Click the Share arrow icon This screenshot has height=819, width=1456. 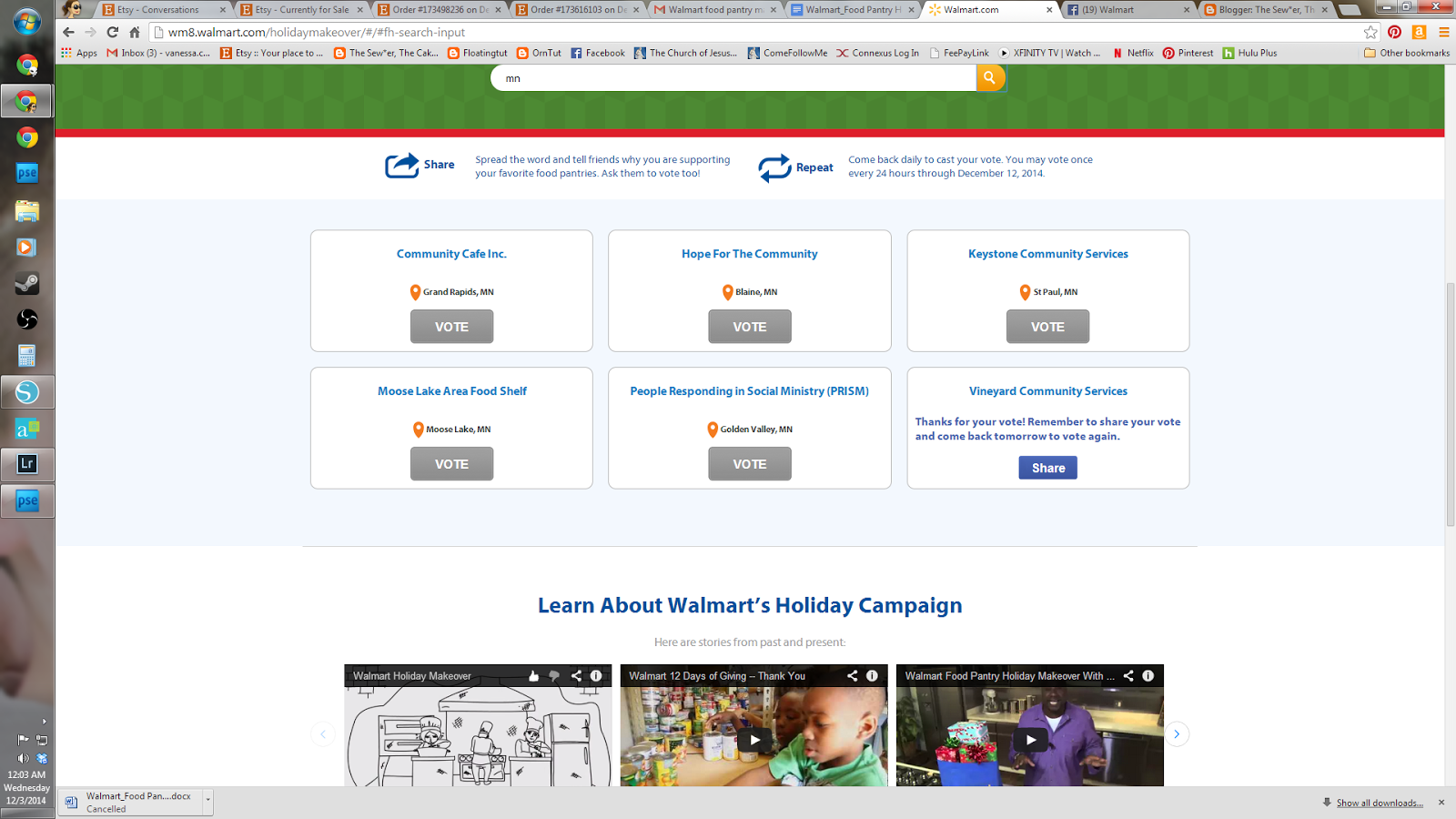pyautogui.click(x=401, y=165)
